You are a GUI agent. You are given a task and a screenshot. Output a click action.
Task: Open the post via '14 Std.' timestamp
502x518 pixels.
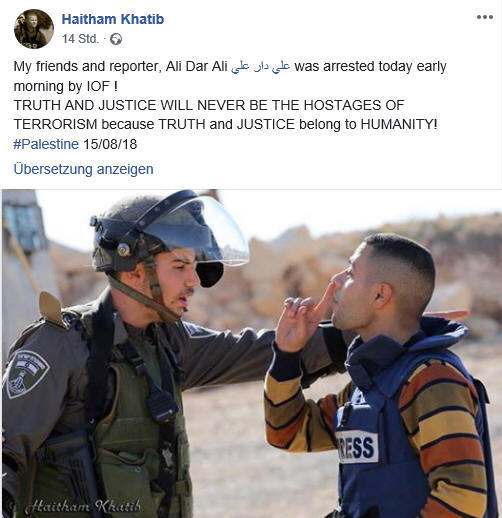click(x=80, y=39)
